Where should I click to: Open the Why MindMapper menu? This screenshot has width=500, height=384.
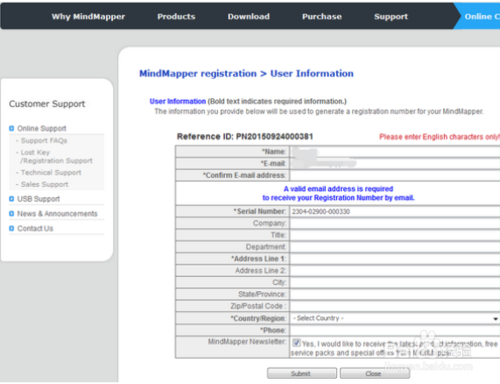coord(88,17)
